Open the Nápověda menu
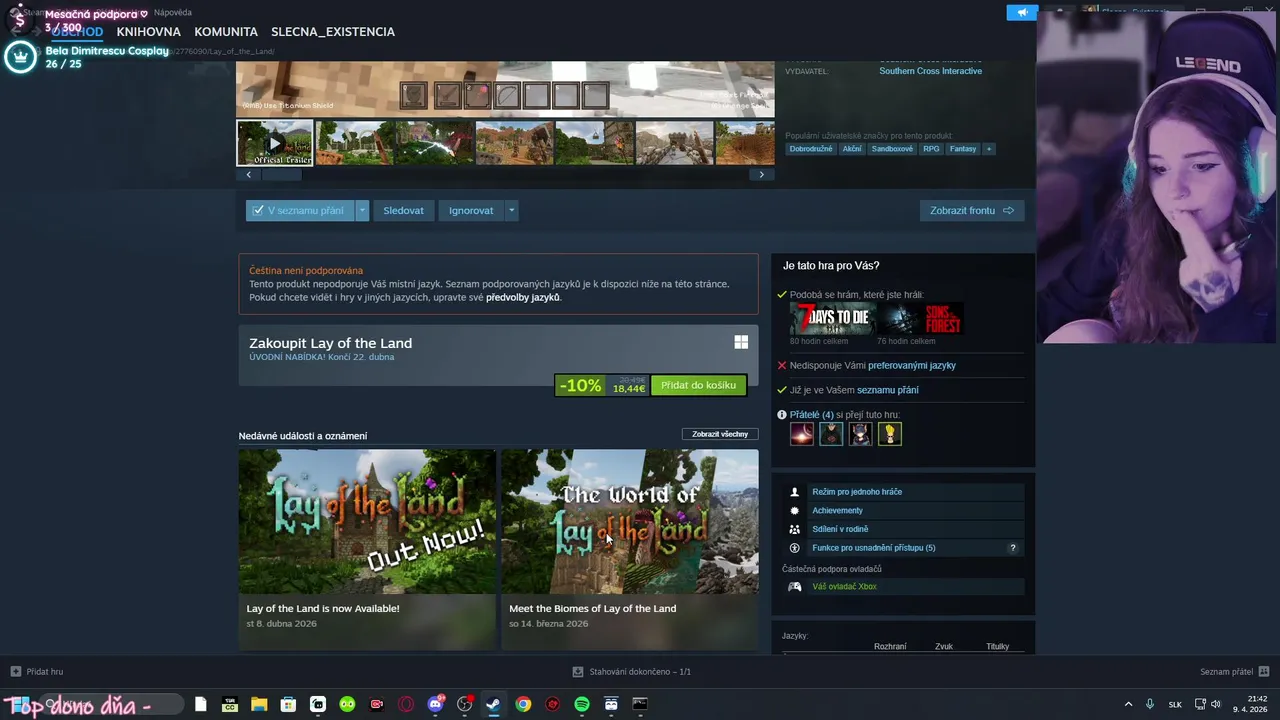 173,13
